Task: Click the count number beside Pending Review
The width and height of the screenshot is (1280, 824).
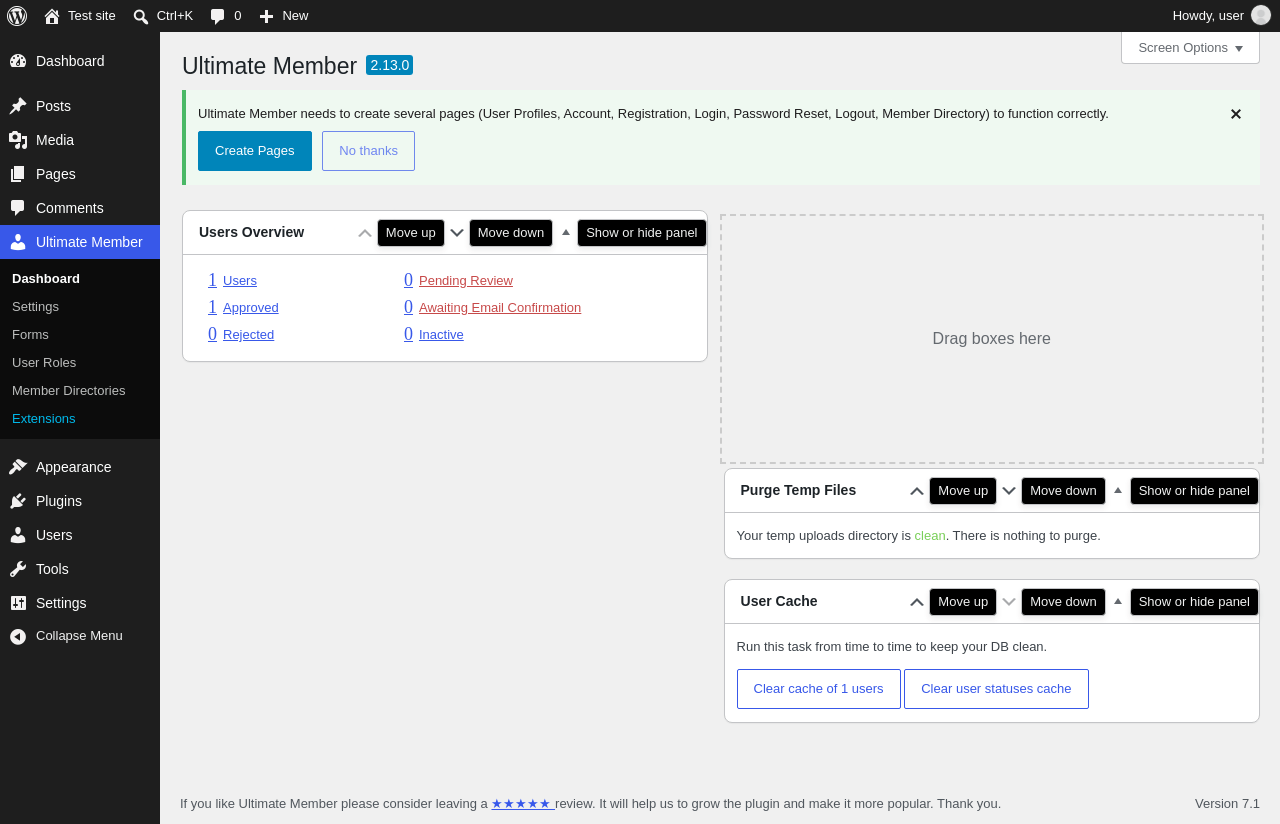Action: (x=408, y=280)
